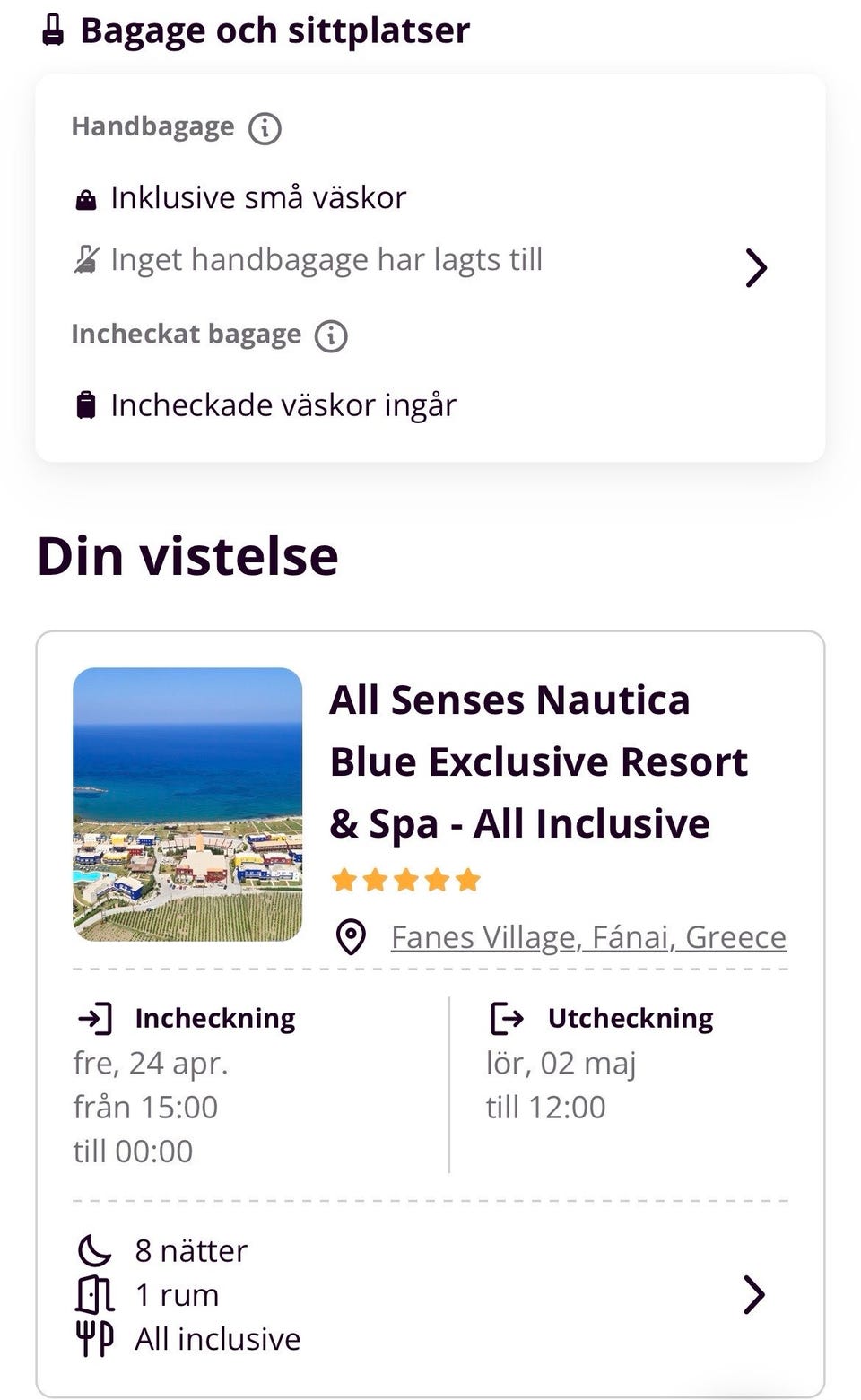Open the All Senses Nautica Blue hotel title
The image size is (861, 1400).
(538, 761)
